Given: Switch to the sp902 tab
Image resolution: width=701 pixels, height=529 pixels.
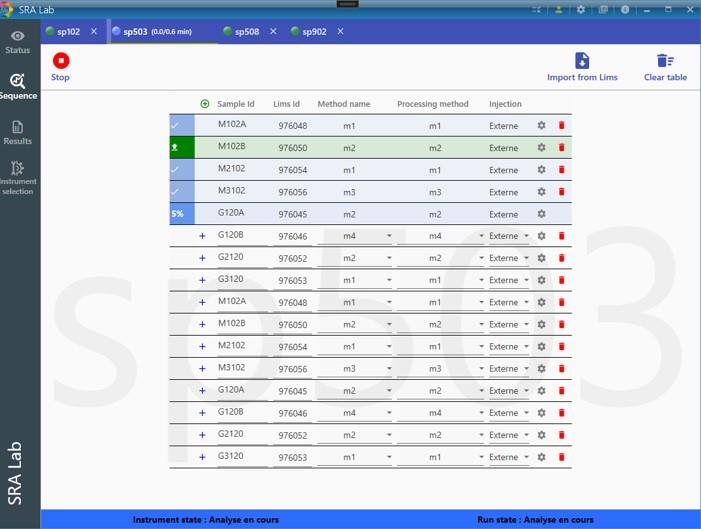Looking at the screenshot, I should pyautogui.click(x=314, y=31).
